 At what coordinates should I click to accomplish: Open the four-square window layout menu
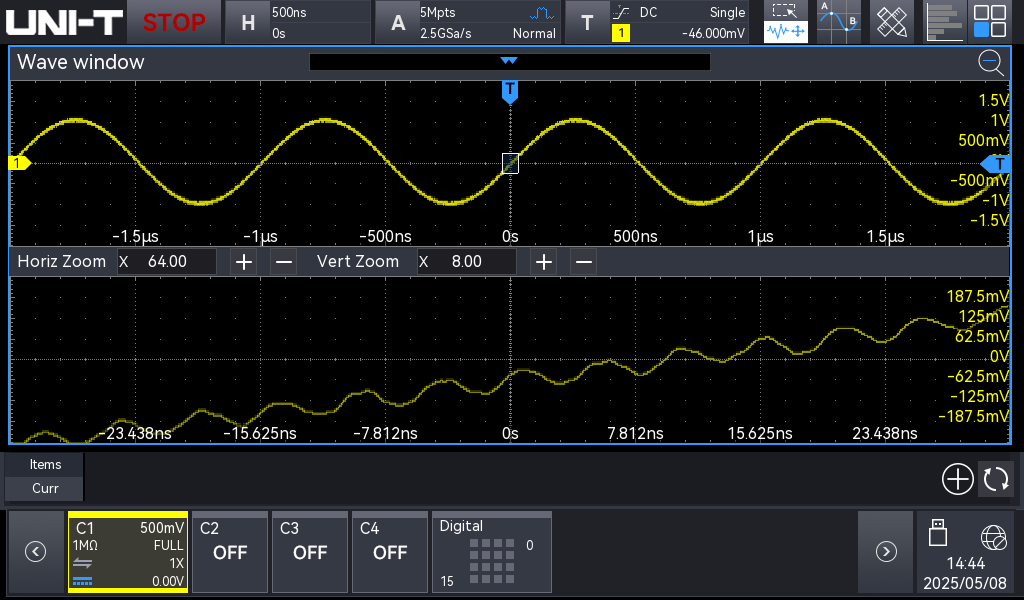pos(990,21)
